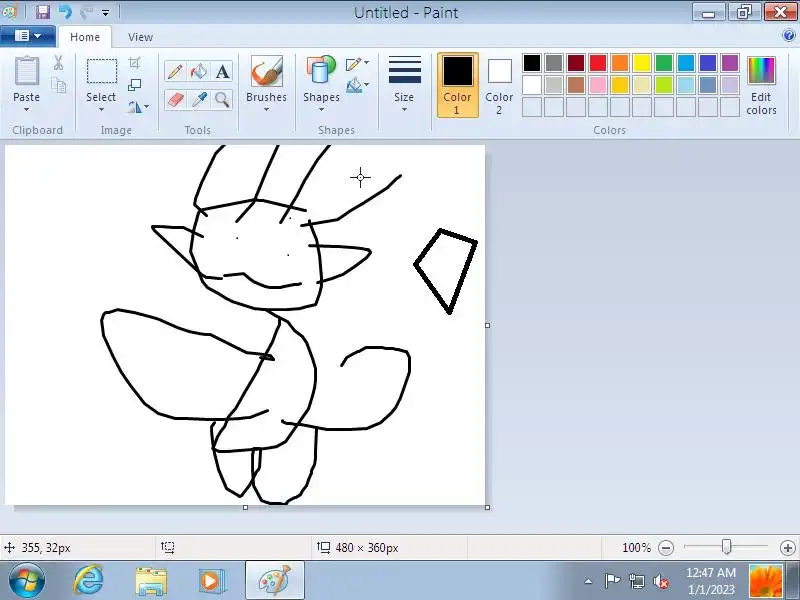Expand the Paste dropdown arrow
800x600 pixels.
(27, 109)
